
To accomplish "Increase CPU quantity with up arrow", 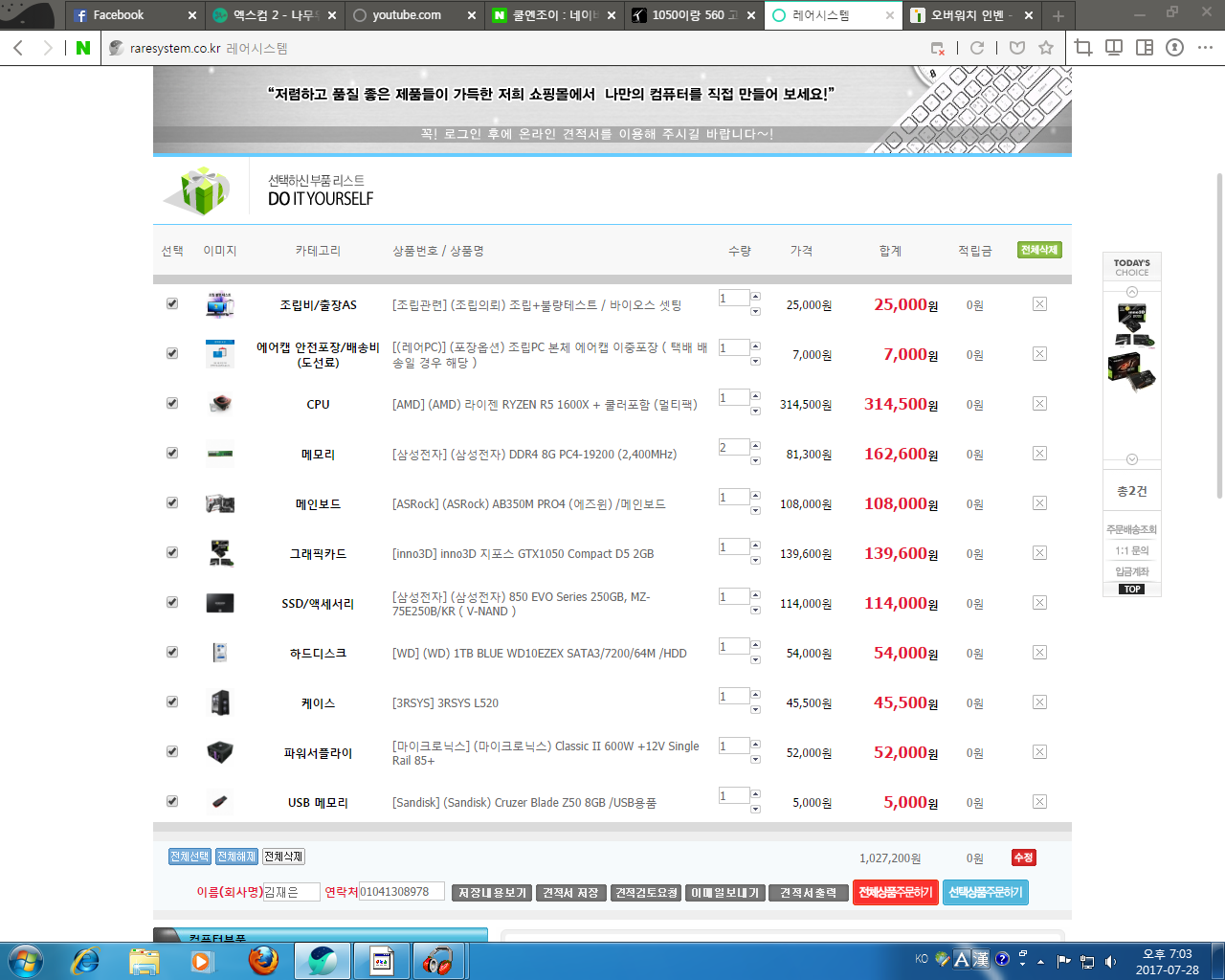I will 755,396.
